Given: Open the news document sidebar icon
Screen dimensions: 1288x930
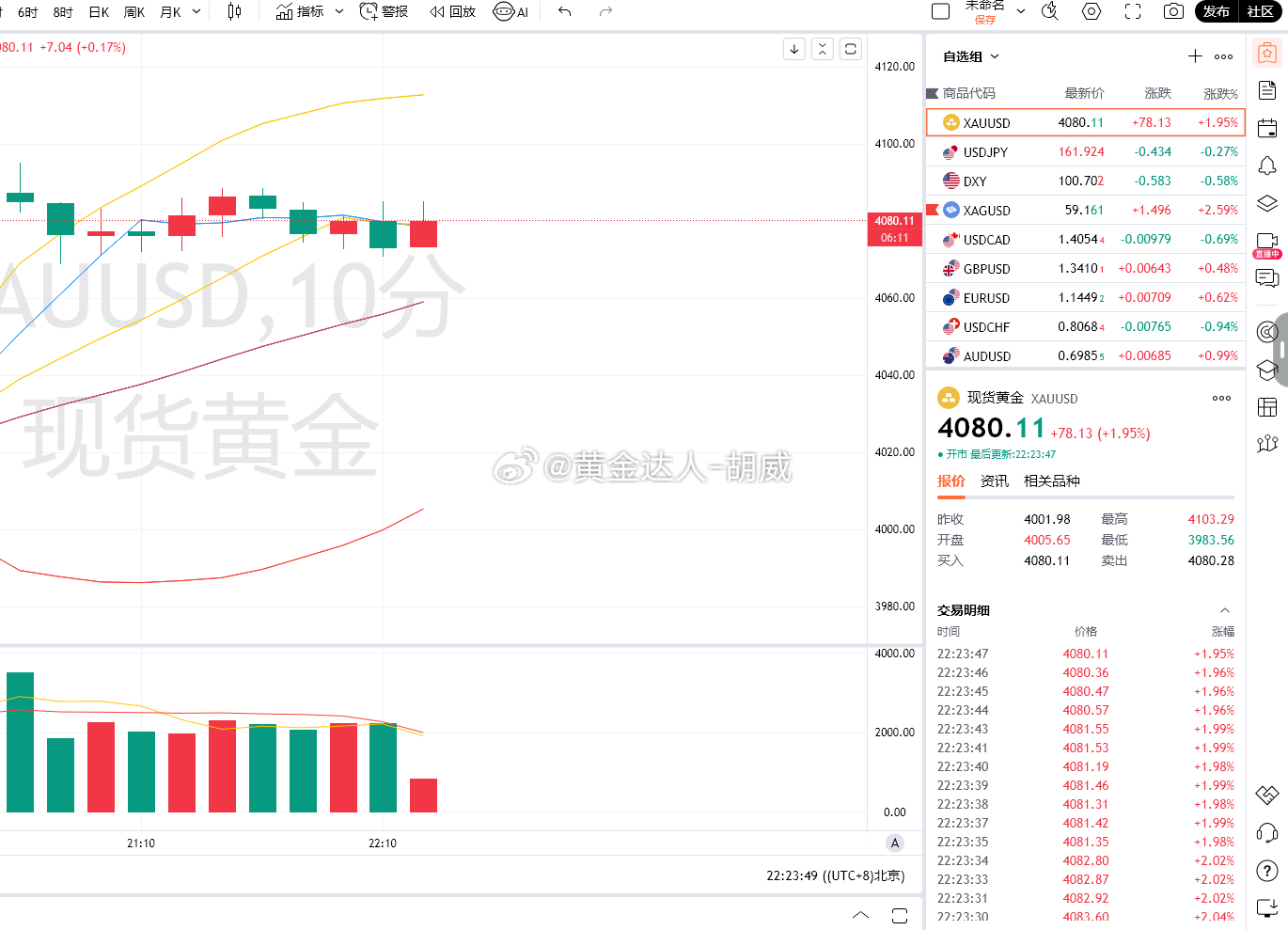Looking at the screenshot, I should coord(1267,90).
